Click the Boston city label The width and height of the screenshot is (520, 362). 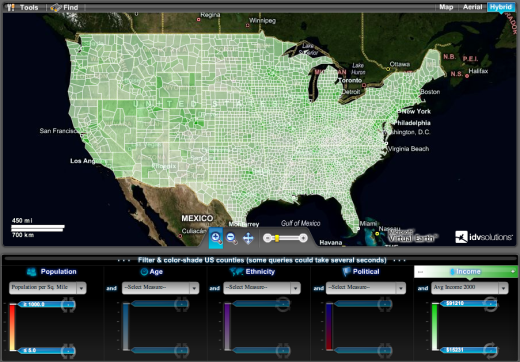(430, 92)
